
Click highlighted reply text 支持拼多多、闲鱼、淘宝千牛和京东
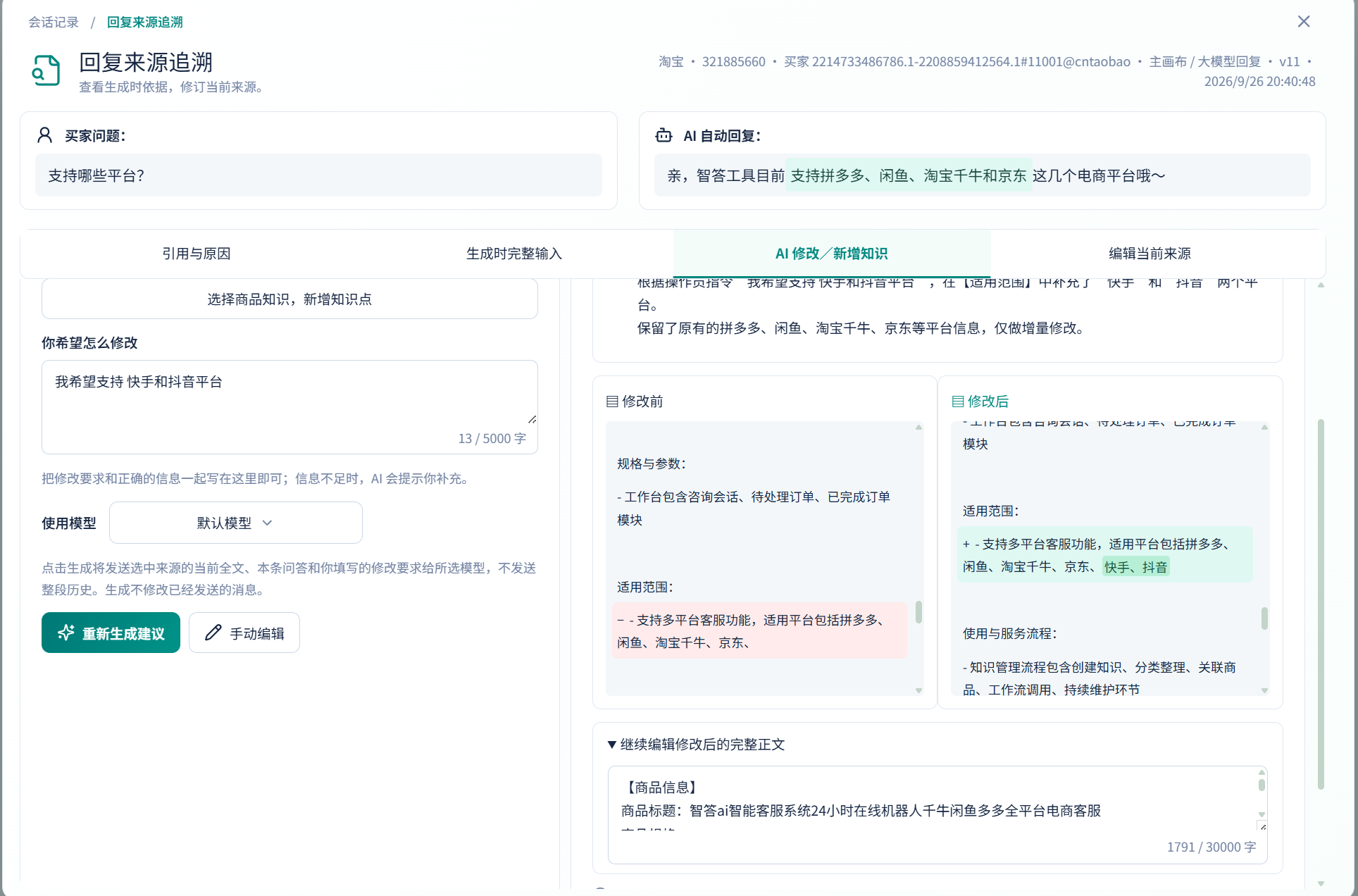coord(909,175)
